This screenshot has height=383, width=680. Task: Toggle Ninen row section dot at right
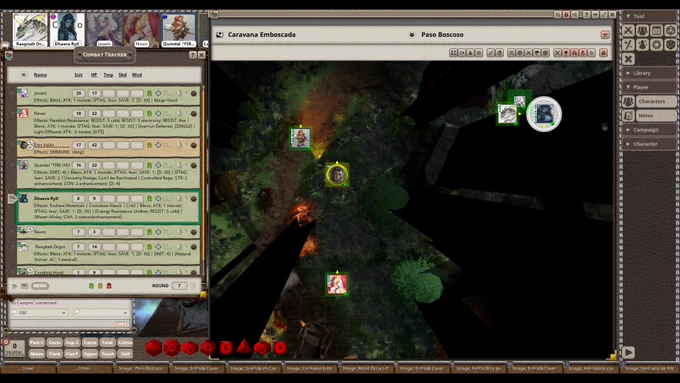(x=194, y=114)
